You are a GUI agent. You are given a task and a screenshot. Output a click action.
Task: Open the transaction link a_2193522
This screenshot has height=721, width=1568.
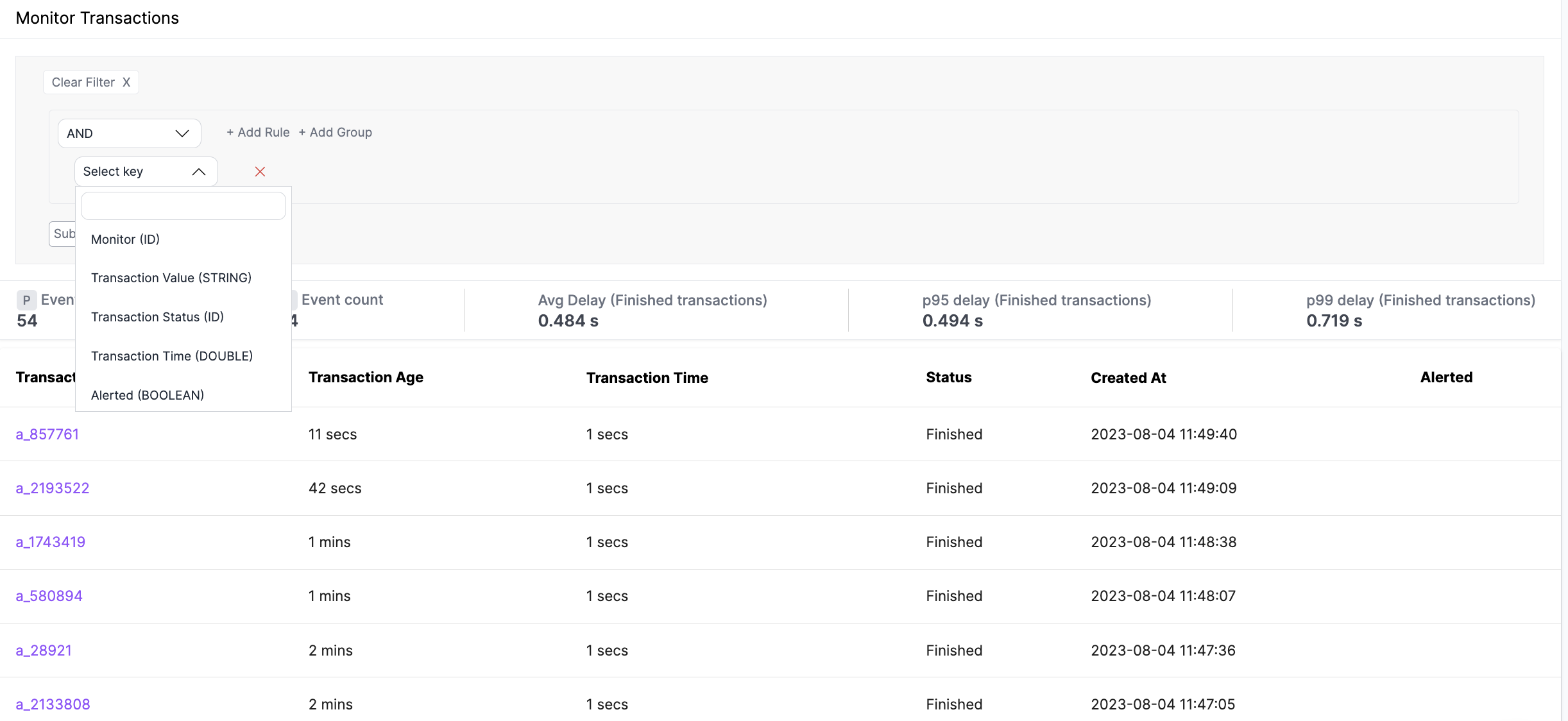pyautogui.click(x=52, y=488)
